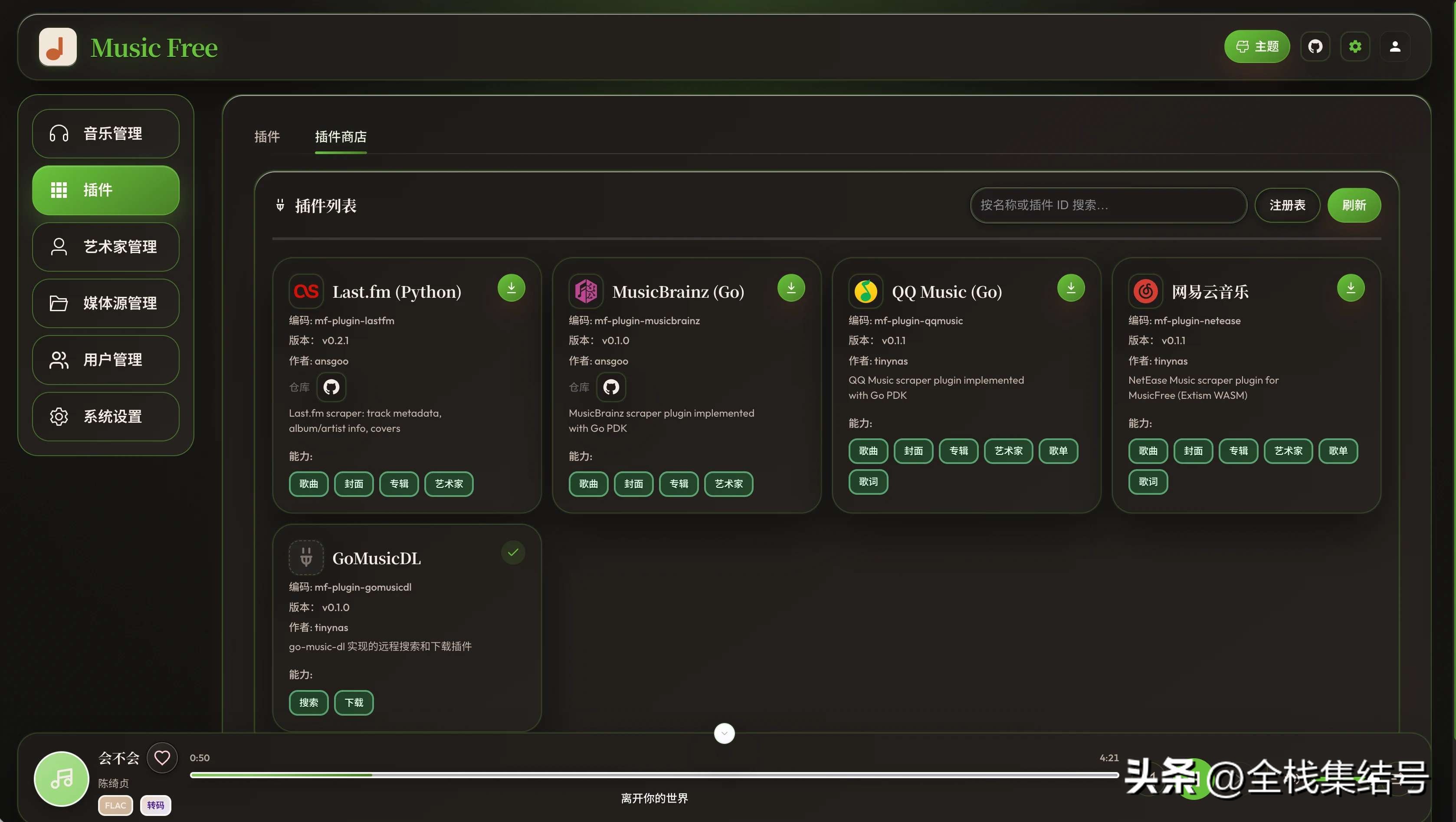Screen dimensions: 1456x822
Task: Click the 刷新 refresh button
Action: 1354,205
